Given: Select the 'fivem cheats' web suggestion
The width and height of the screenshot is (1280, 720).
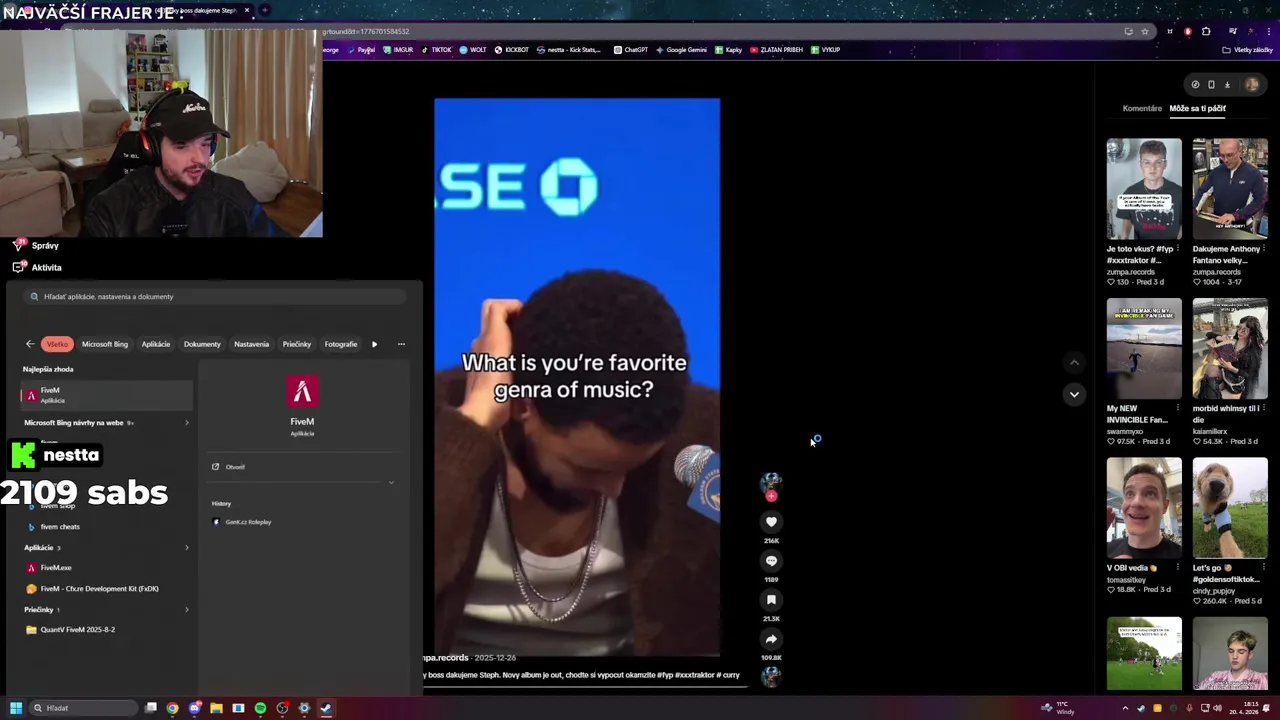Looking at the screenshot, I should (x=60, y=527).
